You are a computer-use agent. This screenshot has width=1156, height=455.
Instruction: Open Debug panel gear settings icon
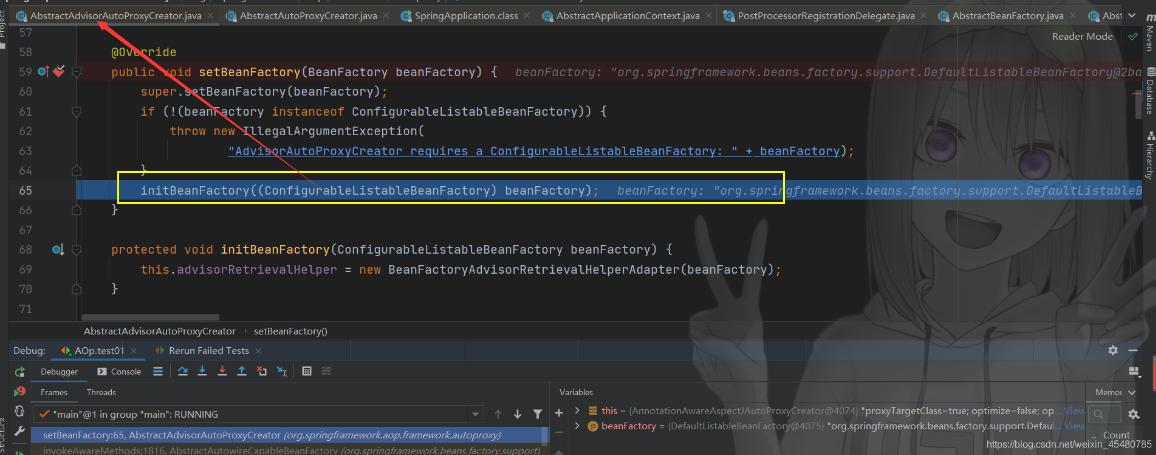pos(1113,350)
